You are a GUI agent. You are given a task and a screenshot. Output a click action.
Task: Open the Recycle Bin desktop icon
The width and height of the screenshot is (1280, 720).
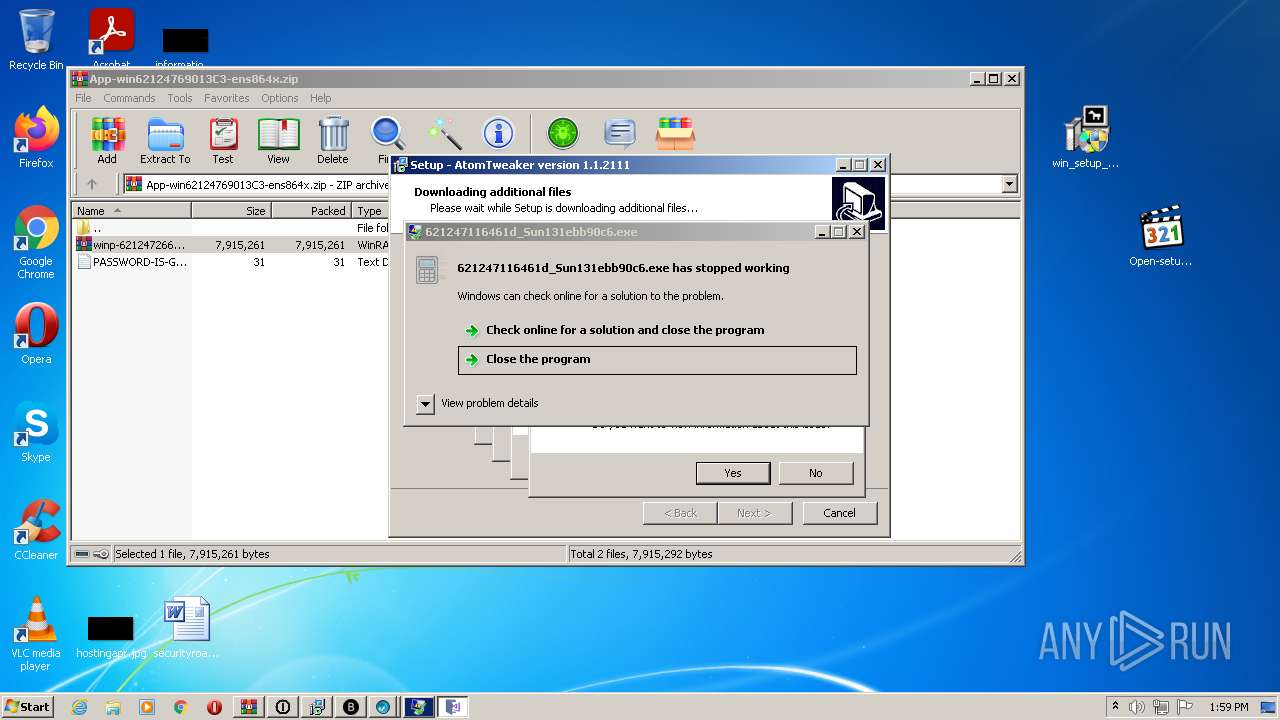[x=36, y=40]
